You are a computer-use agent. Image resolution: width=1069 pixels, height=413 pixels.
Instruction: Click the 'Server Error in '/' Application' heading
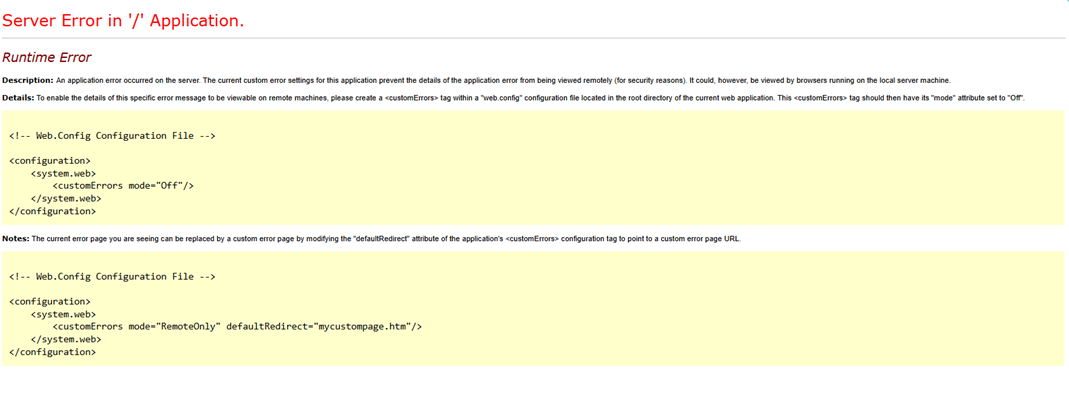(x=123, y=20)
